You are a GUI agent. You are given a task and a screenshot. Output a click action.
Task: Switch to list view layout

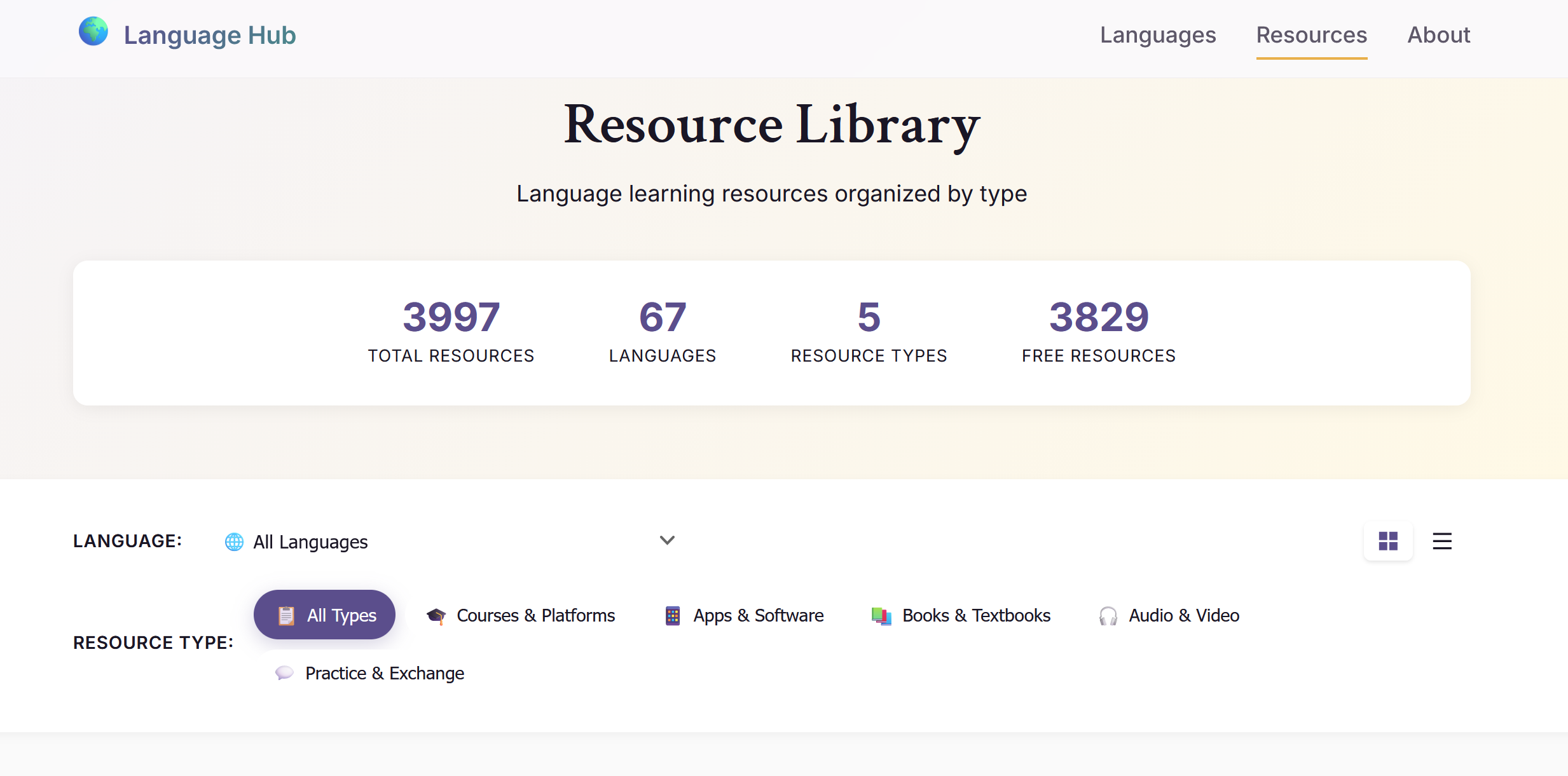point(1442,541)
